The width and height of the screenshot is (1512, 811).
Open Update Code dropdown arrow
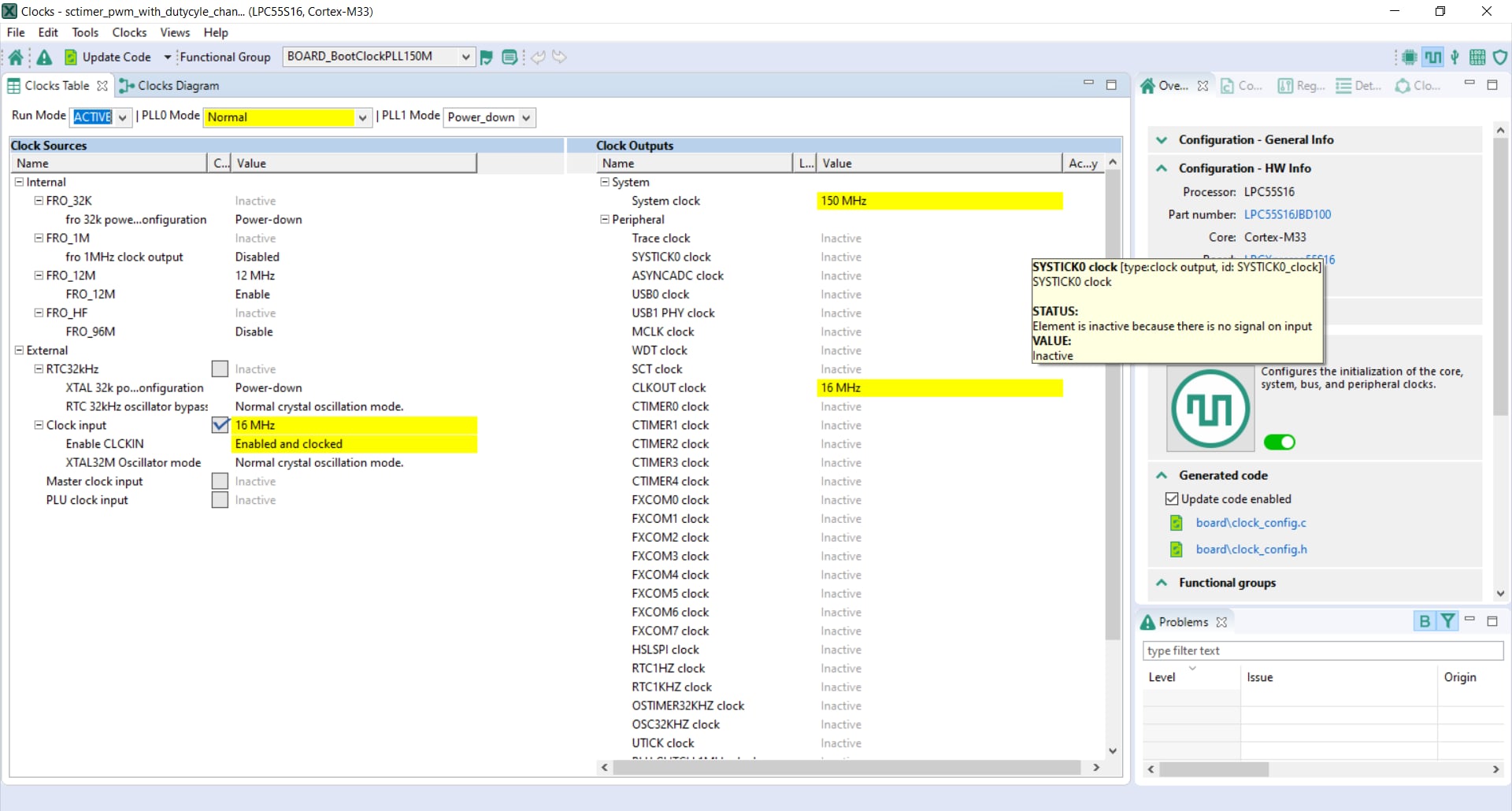(167, 57)
